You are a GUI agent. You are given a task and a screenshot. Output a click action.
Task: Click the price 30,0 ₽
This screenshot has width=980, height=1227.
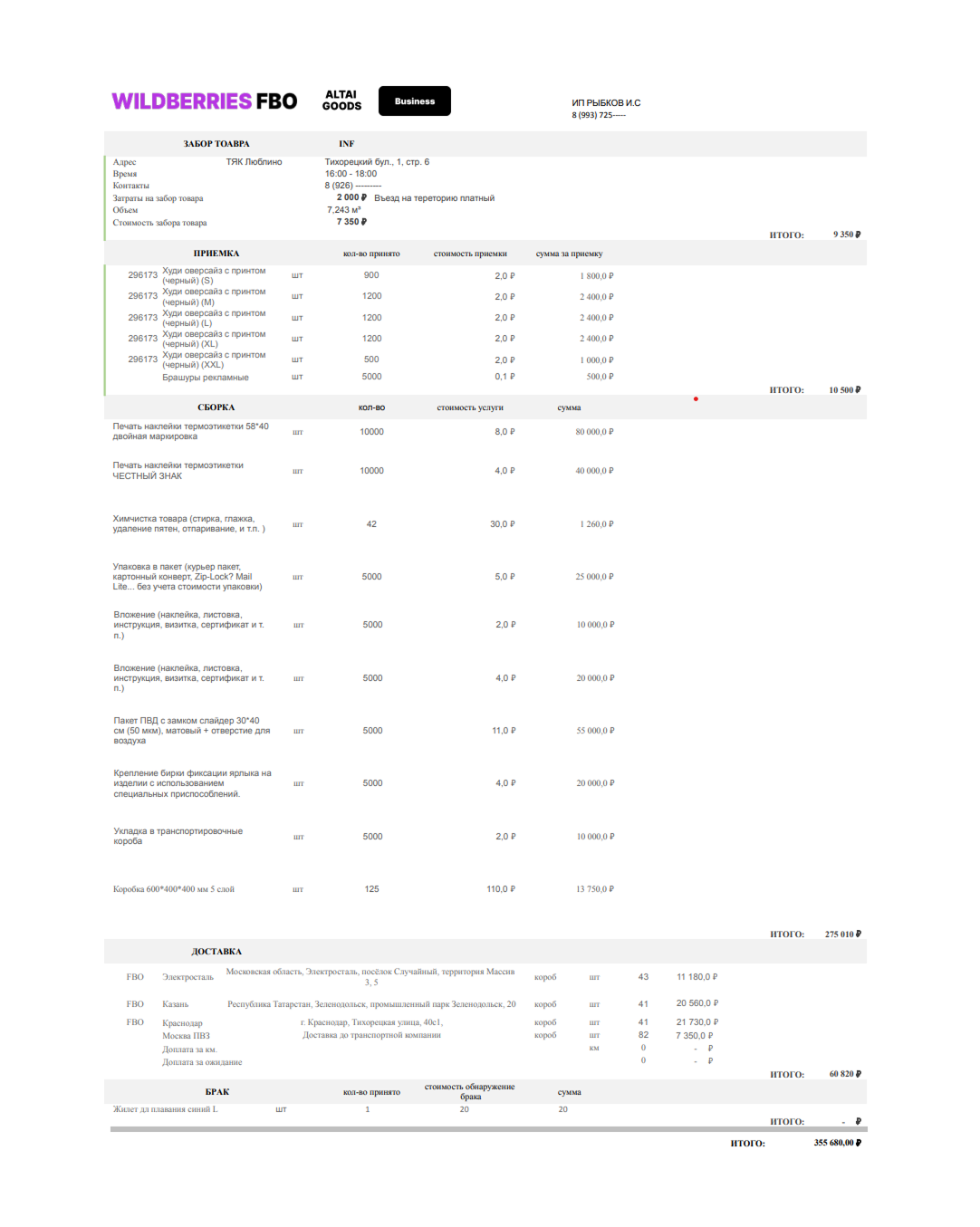click(x=503, y=524)
